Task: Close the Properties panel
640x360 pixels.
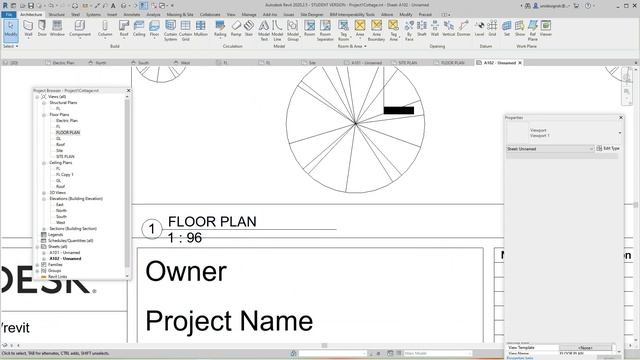Action: coord(621,118)
